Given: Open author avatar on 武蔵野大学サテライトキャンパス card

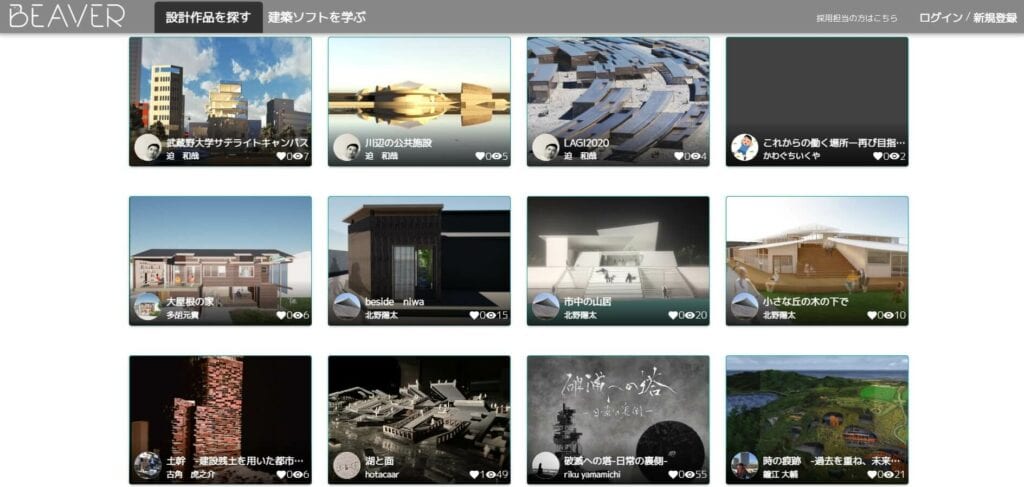Looking at the screenshot, I should pos(148,148).
